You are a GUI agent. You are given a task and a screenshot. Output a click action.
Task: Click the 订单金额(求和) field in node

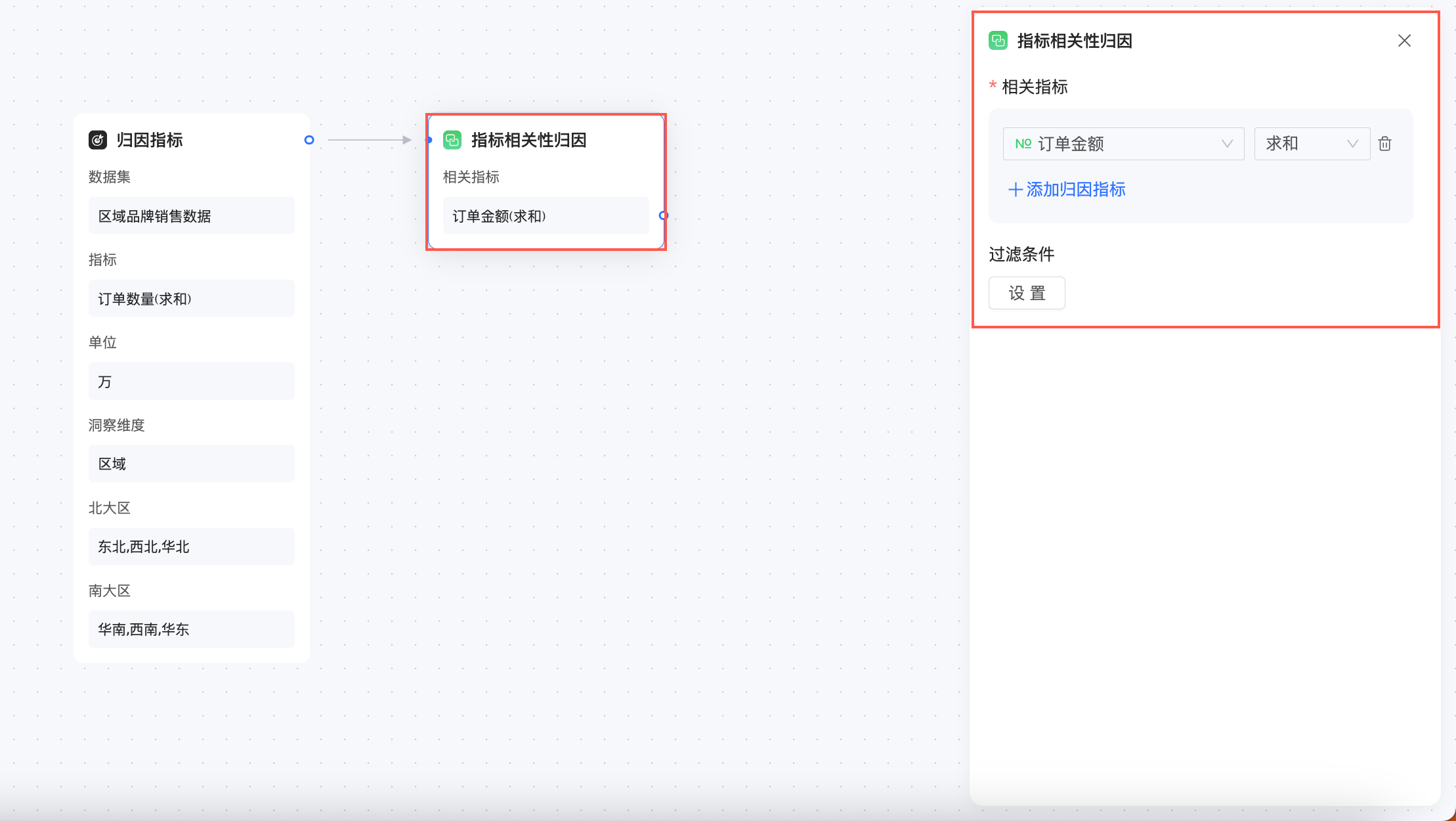(x=545, y=216)
